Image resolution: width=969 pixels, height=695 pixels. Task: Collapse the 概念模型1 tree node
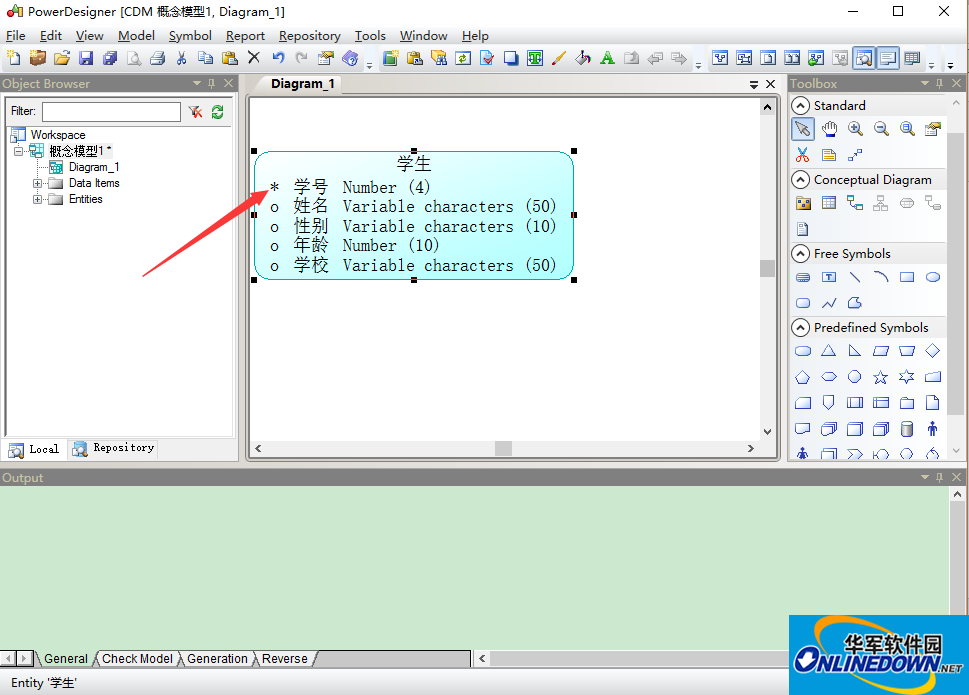point(19,151)
